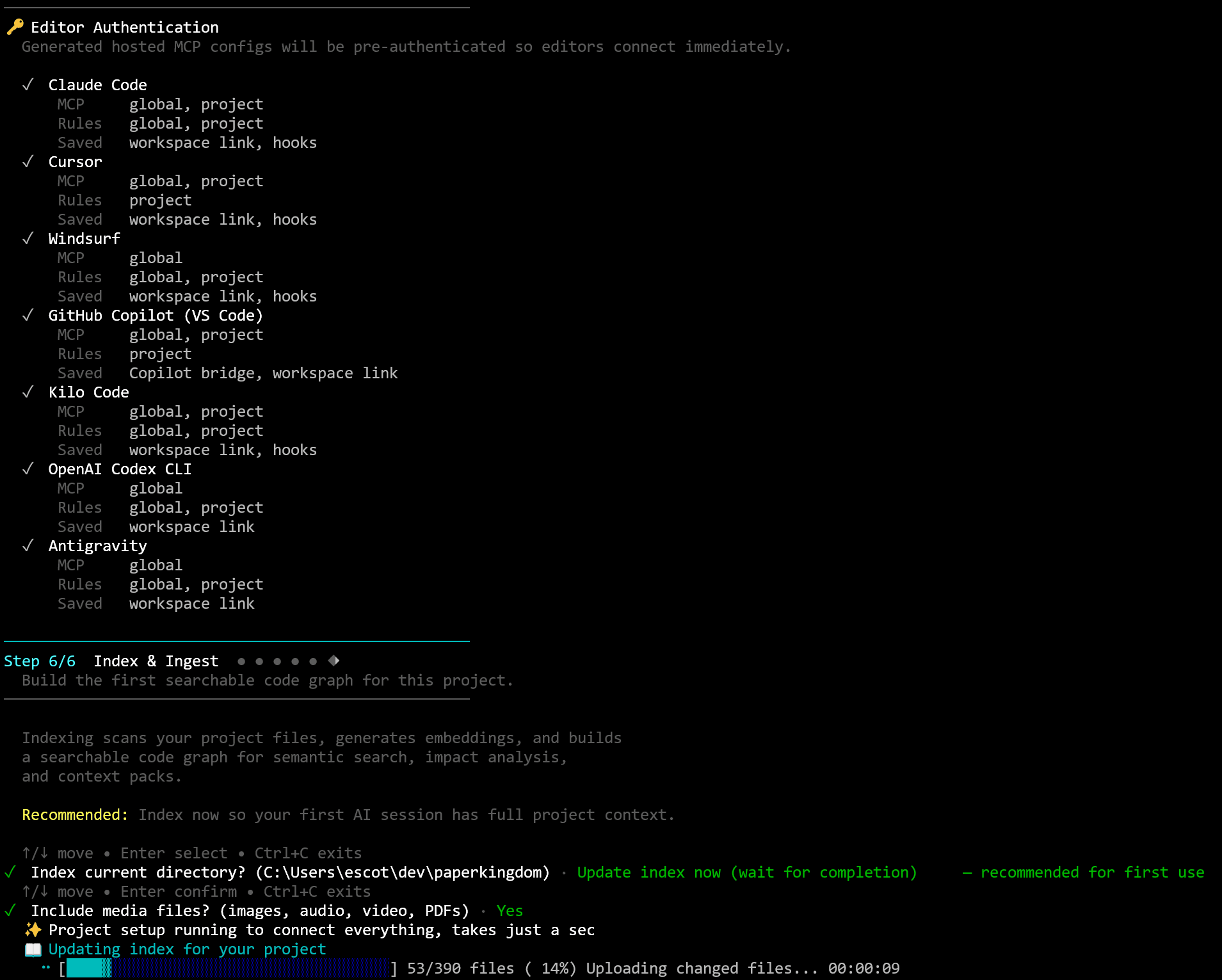This screenshot has width=1222, height=980.
Task: Click the 'Uploading changed files...' status
Action: (x=702, y=968)
